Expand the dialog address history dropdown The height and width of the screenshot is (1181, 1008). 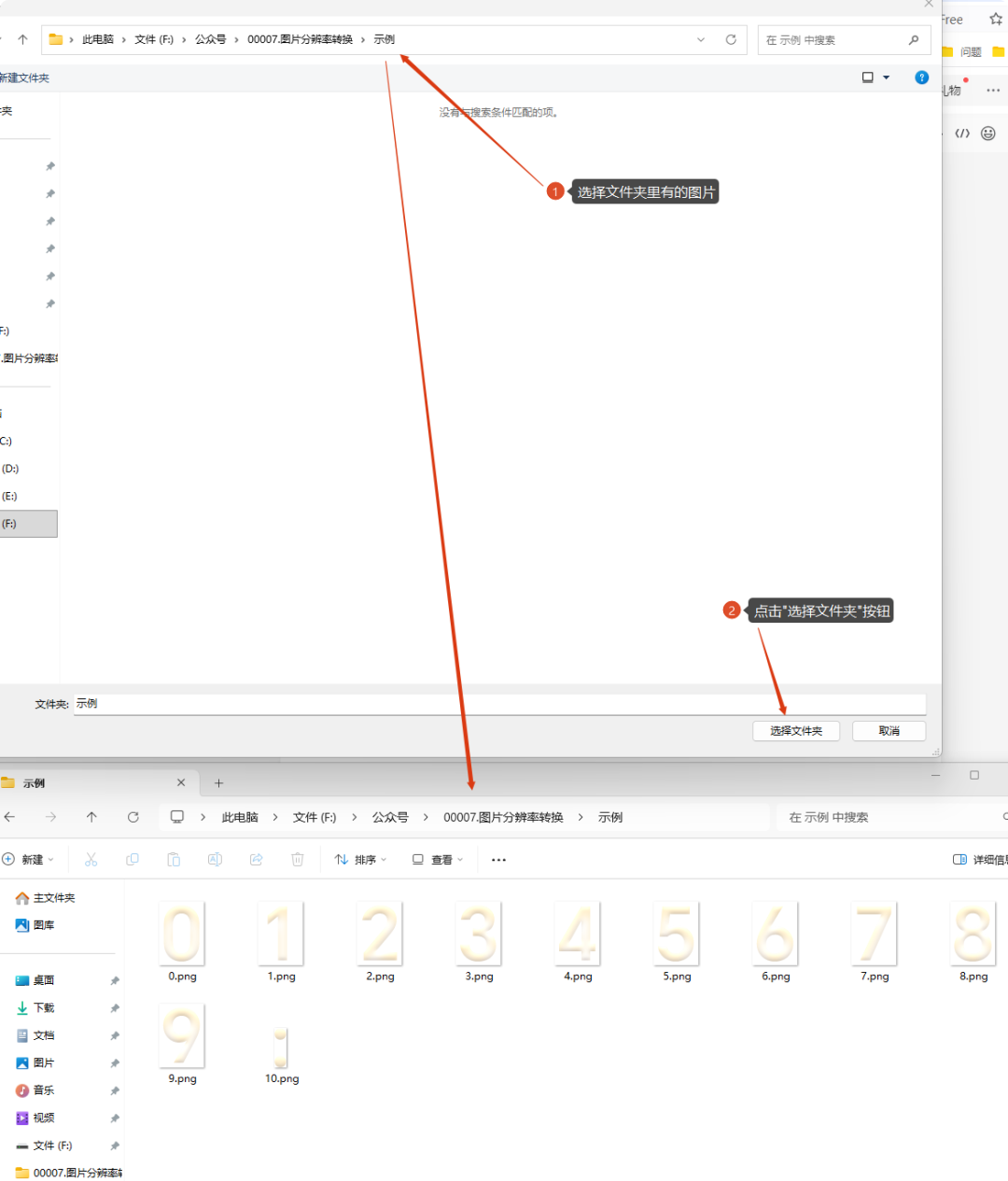point(701,39)
